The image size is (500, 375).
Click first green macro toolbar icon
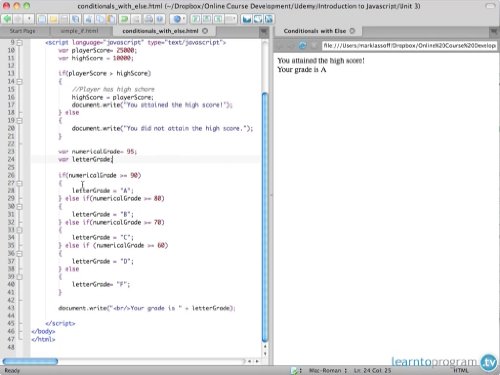[x=196, y=19]
